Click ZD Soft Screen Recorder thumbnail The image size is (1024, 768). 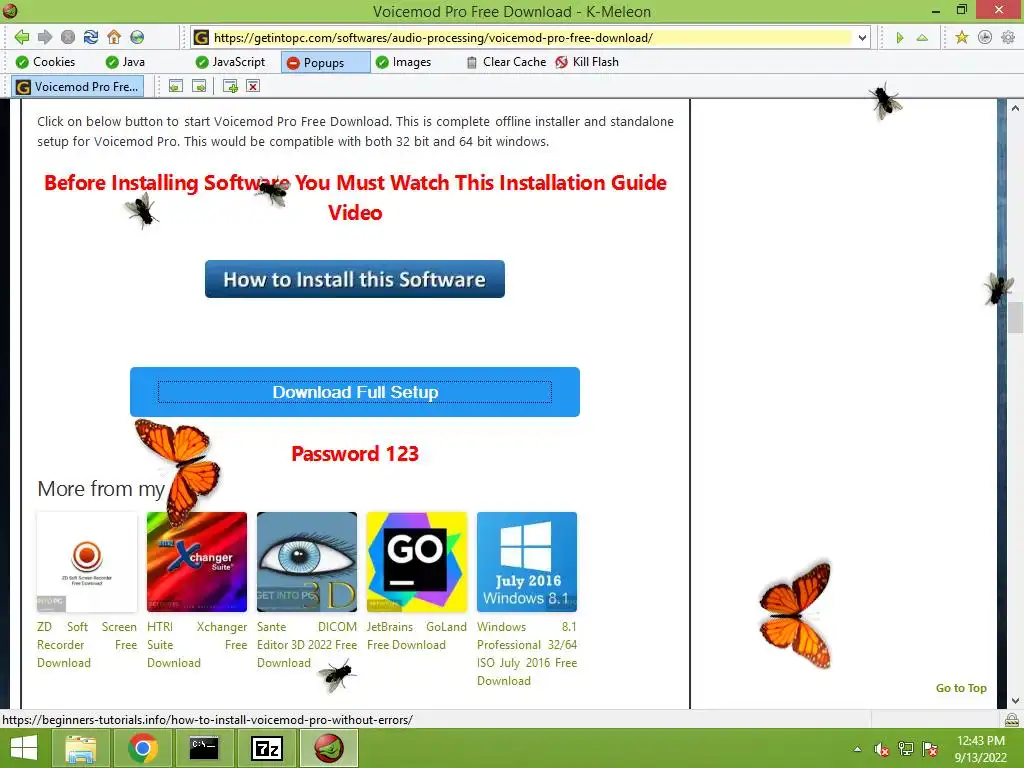pyautogui.click(x=87, y=562)
